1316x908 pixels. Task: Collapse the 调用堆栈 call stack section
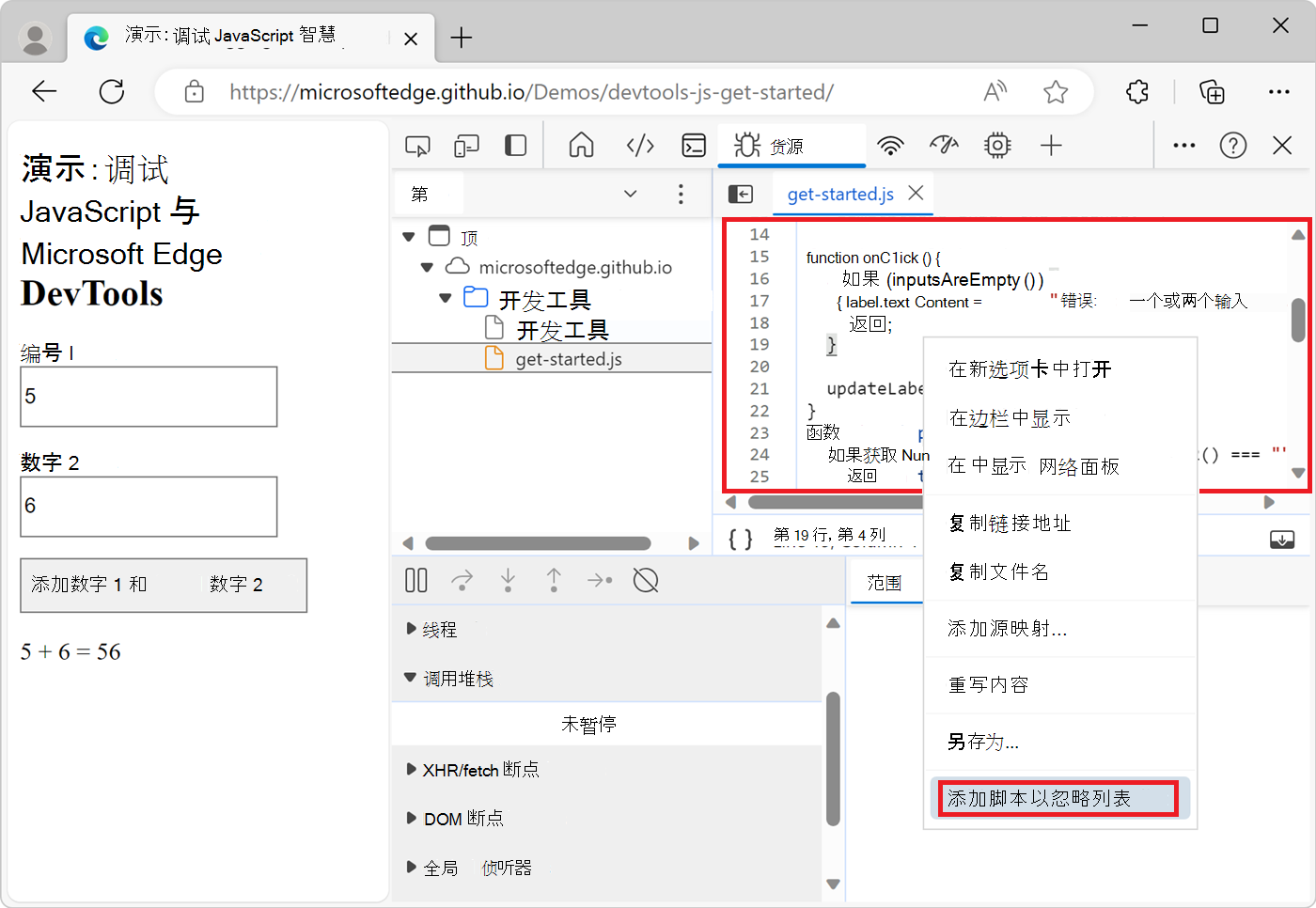coord(410,677)
